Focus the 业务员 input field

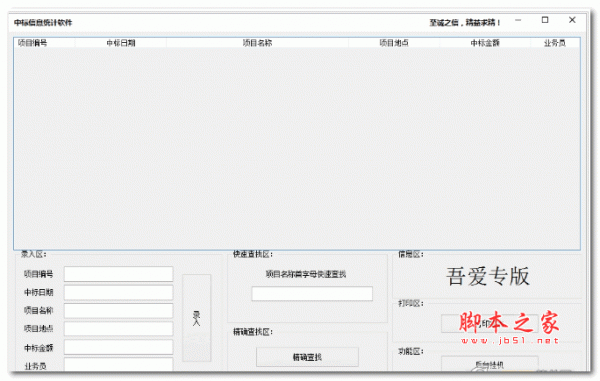click(118, 365)
